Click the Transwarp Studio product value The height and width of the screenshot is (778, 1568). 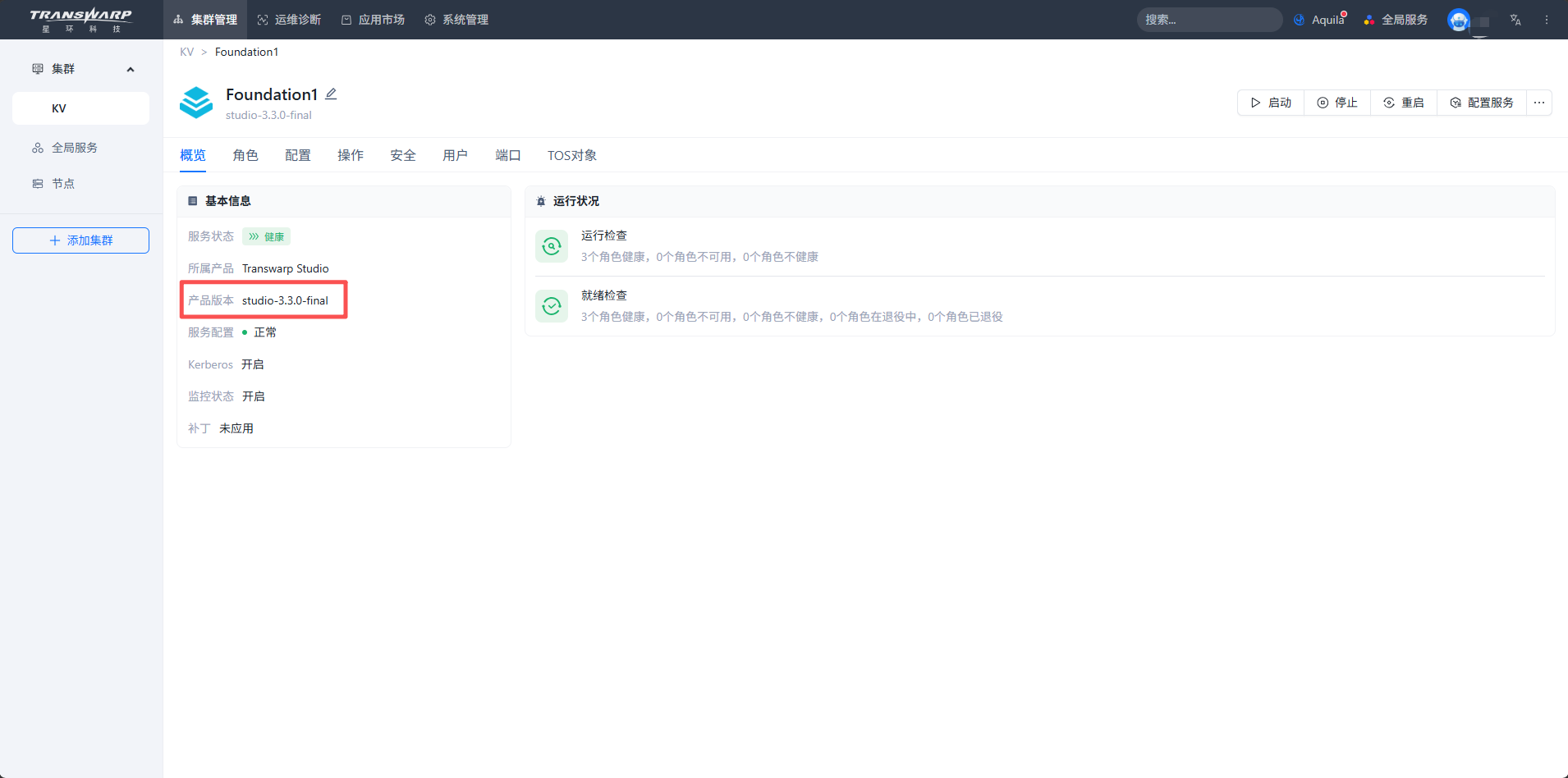(x=286, y=268)
